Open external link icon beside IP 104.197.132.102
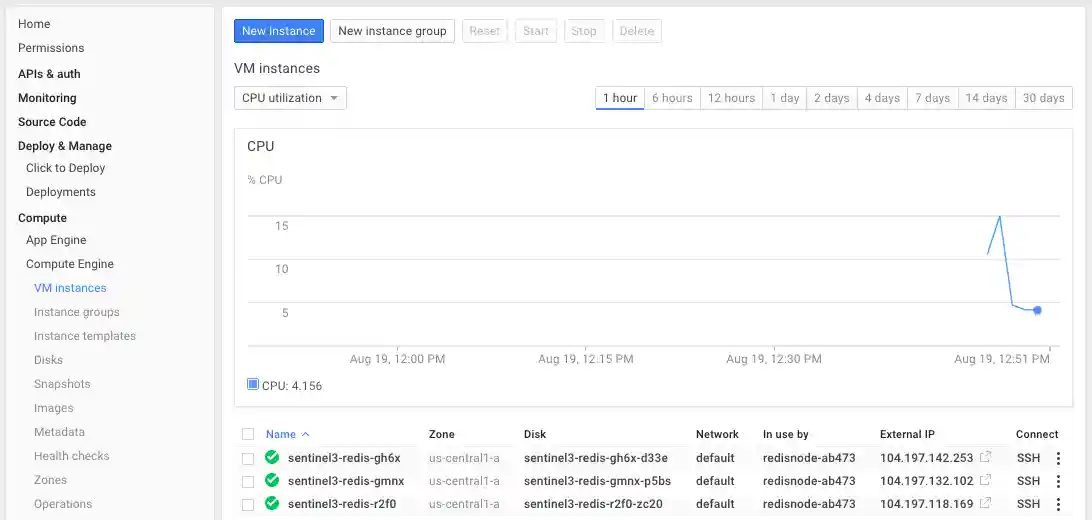This screenshot has width=1092, height=520. [x=986, y=480]
